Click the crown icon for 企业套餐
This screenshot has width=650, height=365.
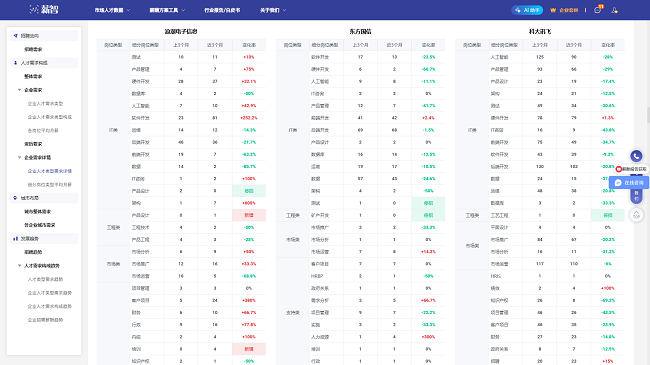(553, 10)
